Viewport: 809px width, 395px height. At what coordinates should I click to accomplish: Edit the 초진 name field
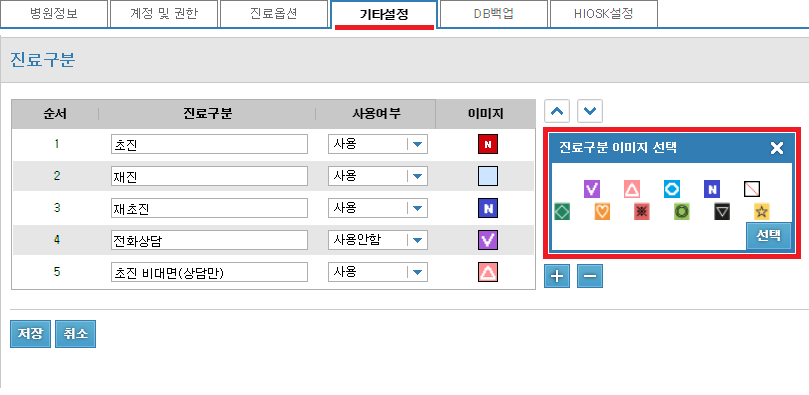click(x=209, y=144)
